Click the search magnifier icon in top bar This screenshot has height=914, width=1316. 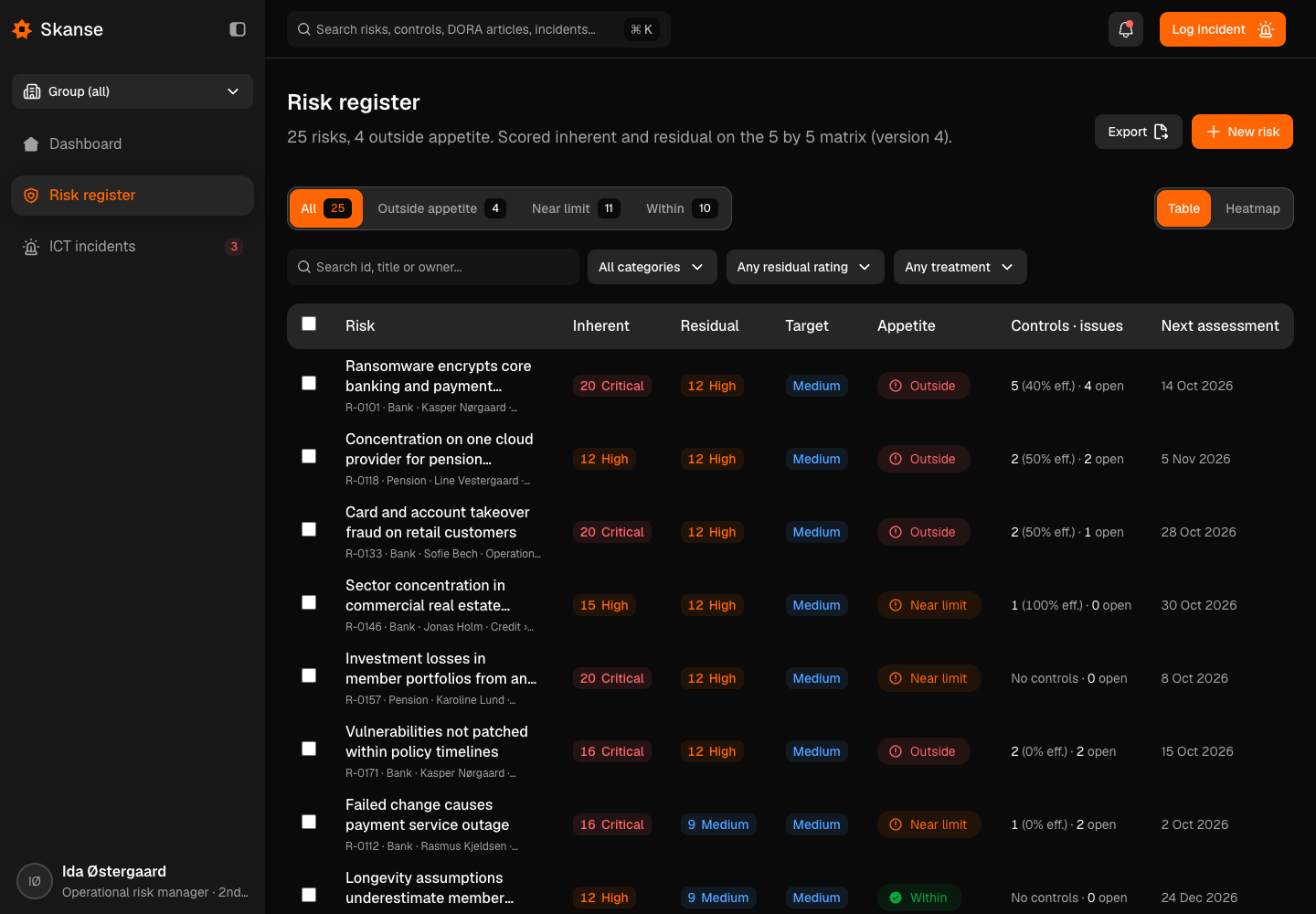[304, 29]
